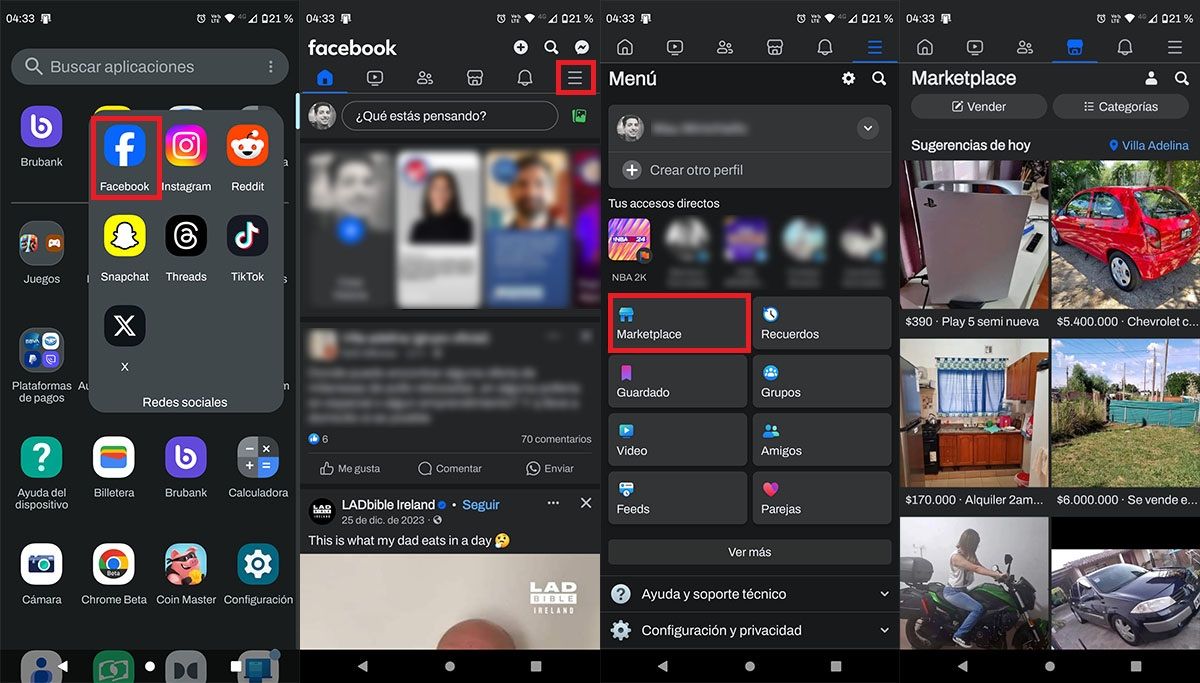
Task: Open the hamburger menu tab in Facebook feed
Action: (x=575, y=78)
